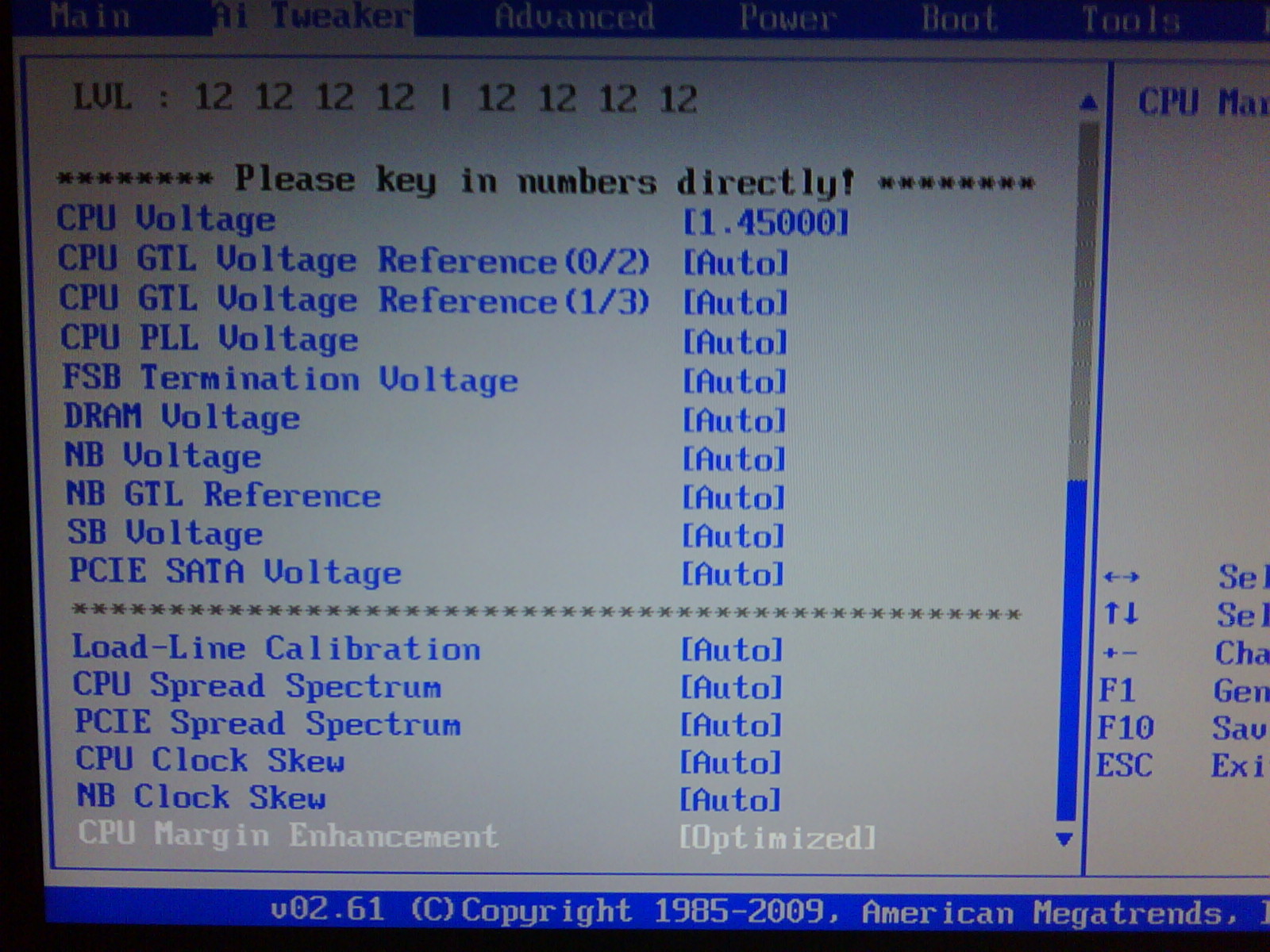Select the CPU Margin Enhancement label
The image size is (1270, 952).
(289, 835)
